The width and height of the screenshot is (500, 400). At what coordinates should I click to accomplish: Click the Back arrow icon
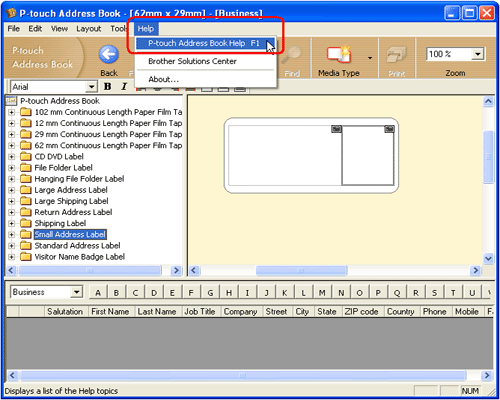click(109, 55)
